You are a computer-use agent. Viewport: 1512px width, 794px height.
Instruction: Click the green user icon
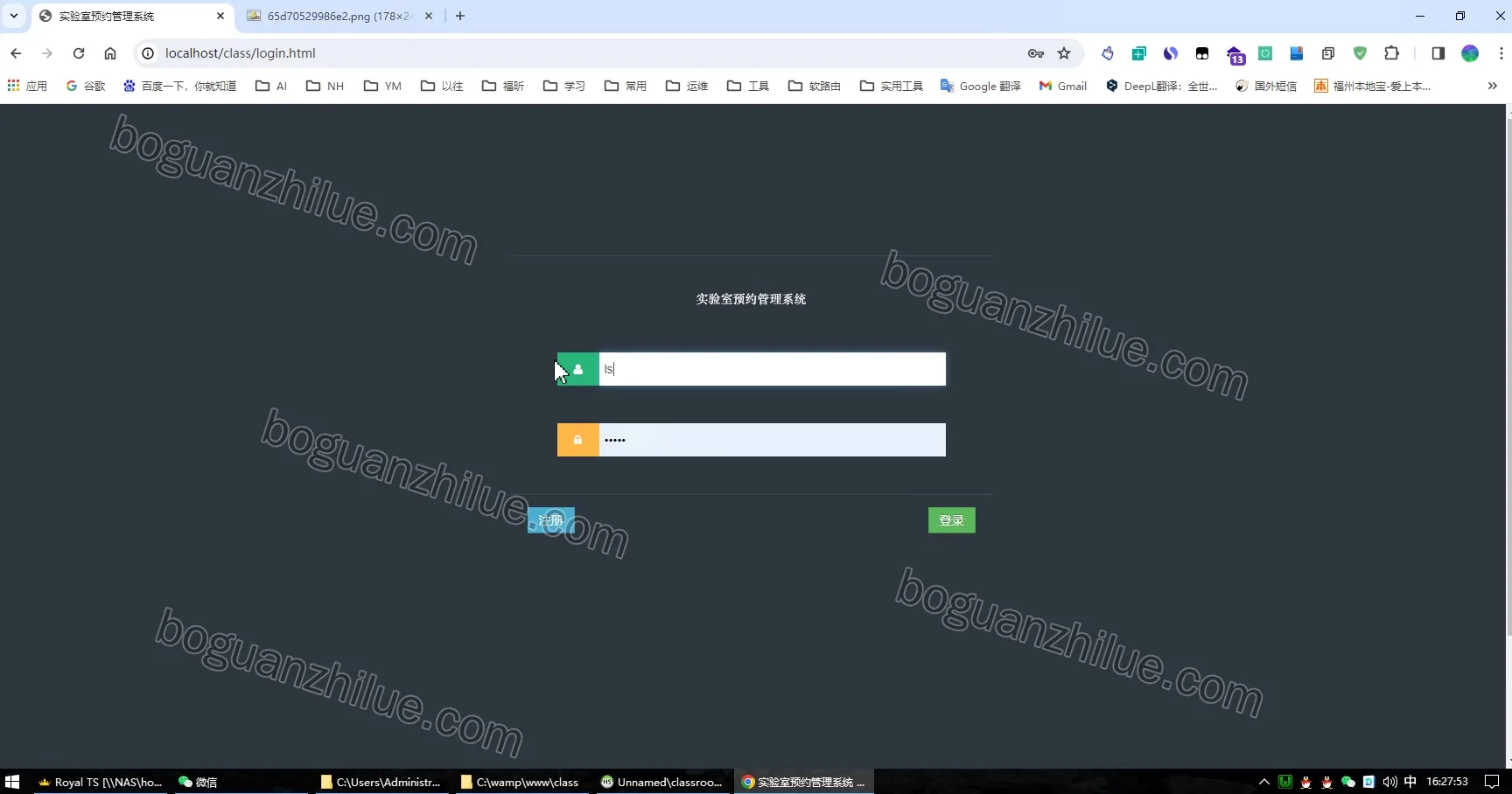(x=578, y=369)
